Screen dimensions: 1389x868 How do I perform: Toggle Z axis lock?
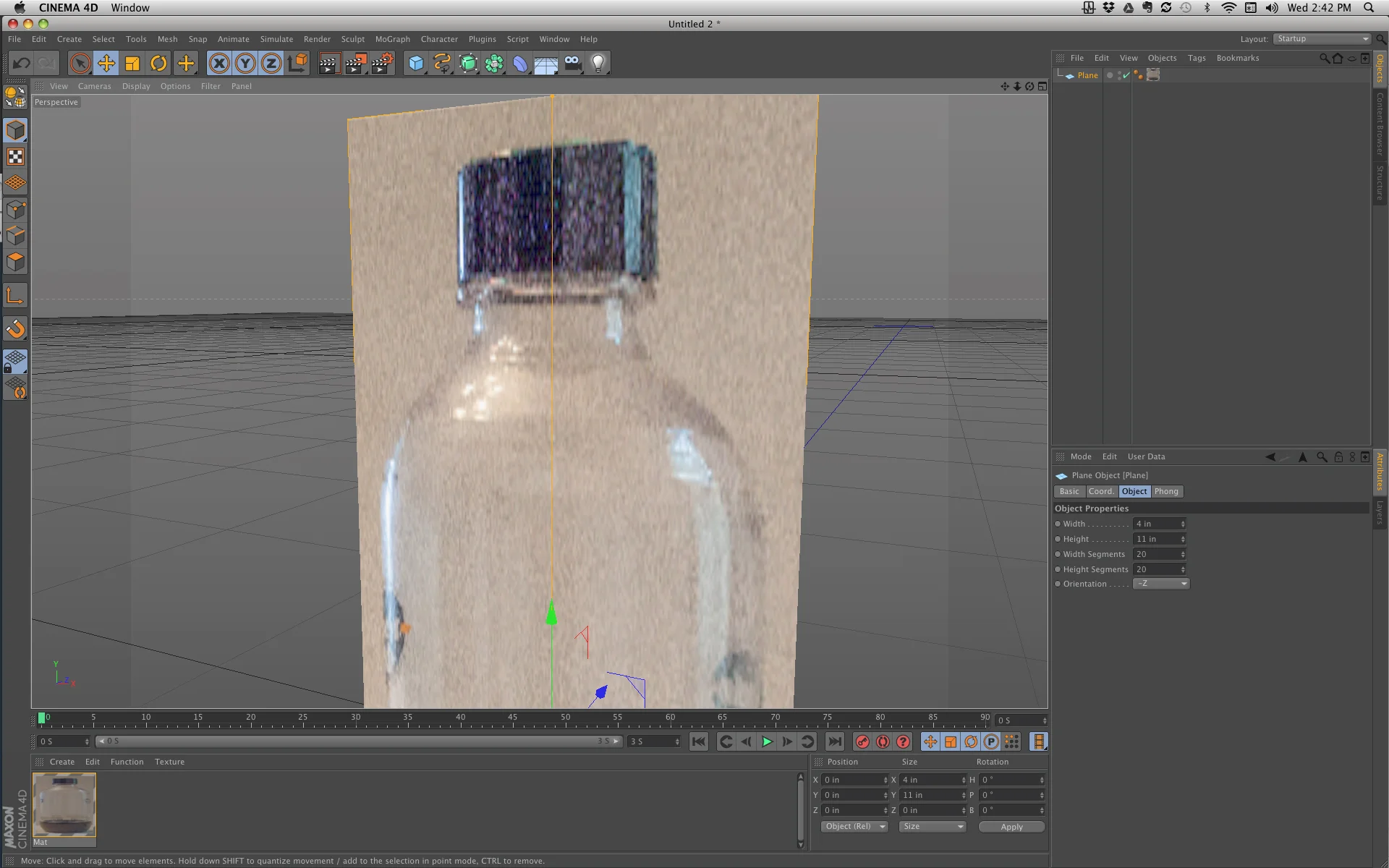tap(271, 64)
